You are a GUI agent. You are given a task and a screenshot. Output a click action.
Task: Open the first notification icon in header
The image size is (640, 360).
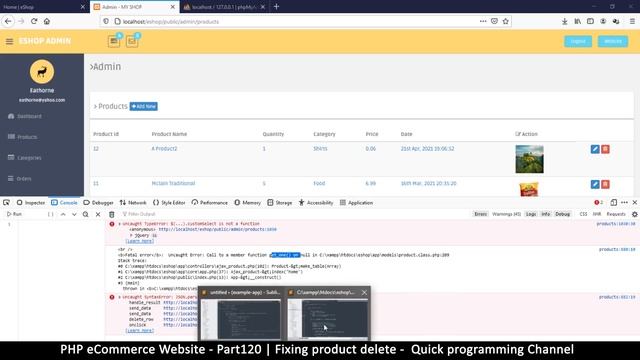tap(114, 41)
